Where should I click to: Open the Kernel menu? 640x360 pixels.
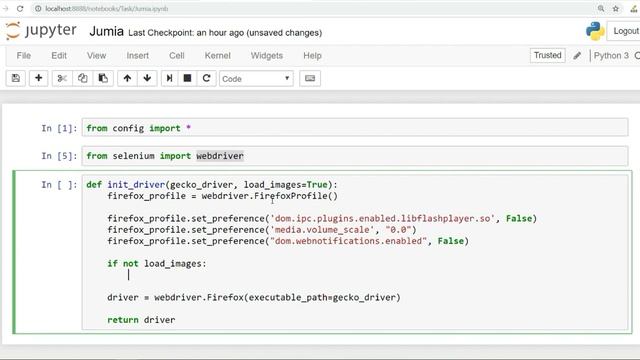click(218, 56)
